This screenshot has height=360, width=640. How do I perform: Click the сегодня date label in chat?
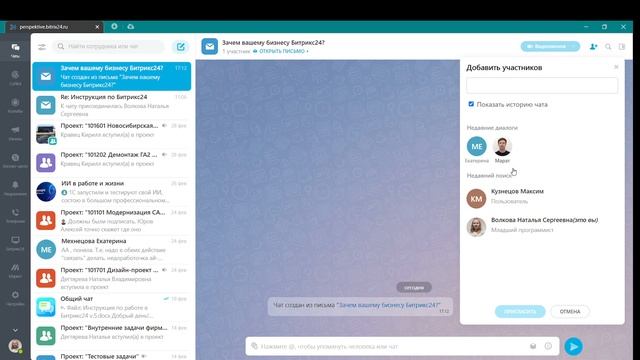[414, 288]
